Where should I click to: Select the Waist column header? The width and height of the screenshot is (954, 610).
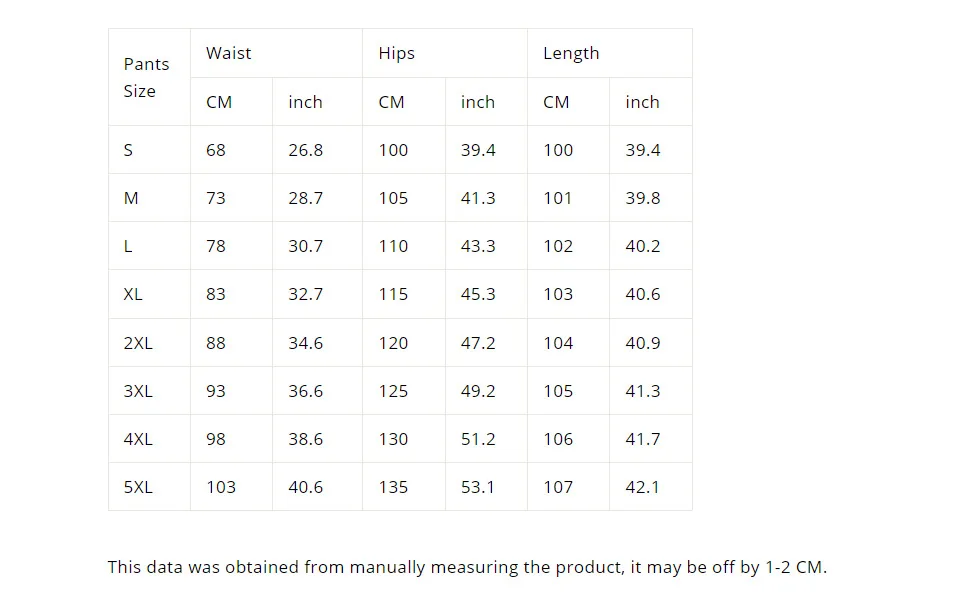[x=276, y=53]
